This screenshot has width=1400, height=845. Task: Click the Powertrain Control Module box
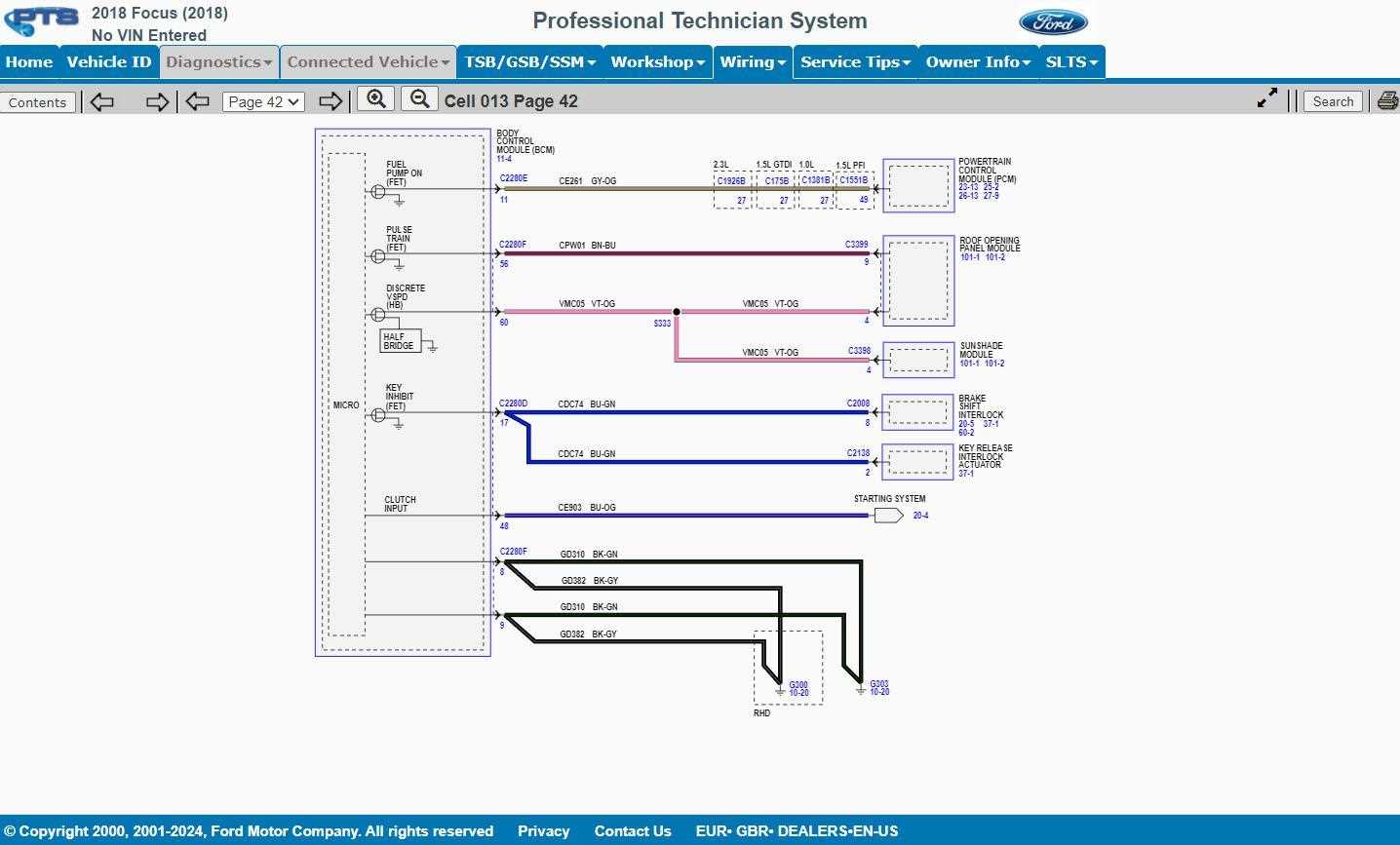918,185
